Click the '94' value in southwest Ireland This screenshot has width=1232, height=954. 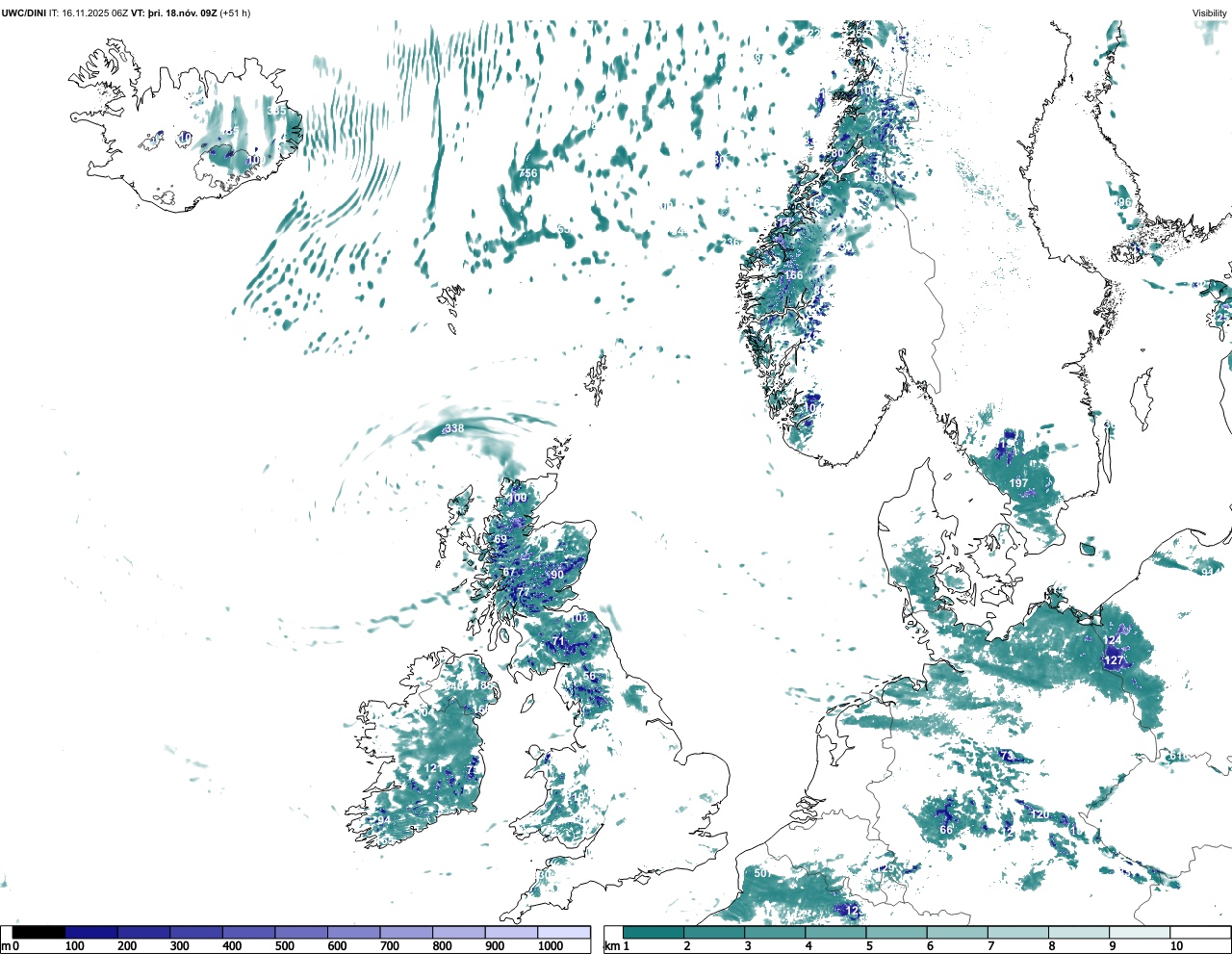tap(384, 820)
